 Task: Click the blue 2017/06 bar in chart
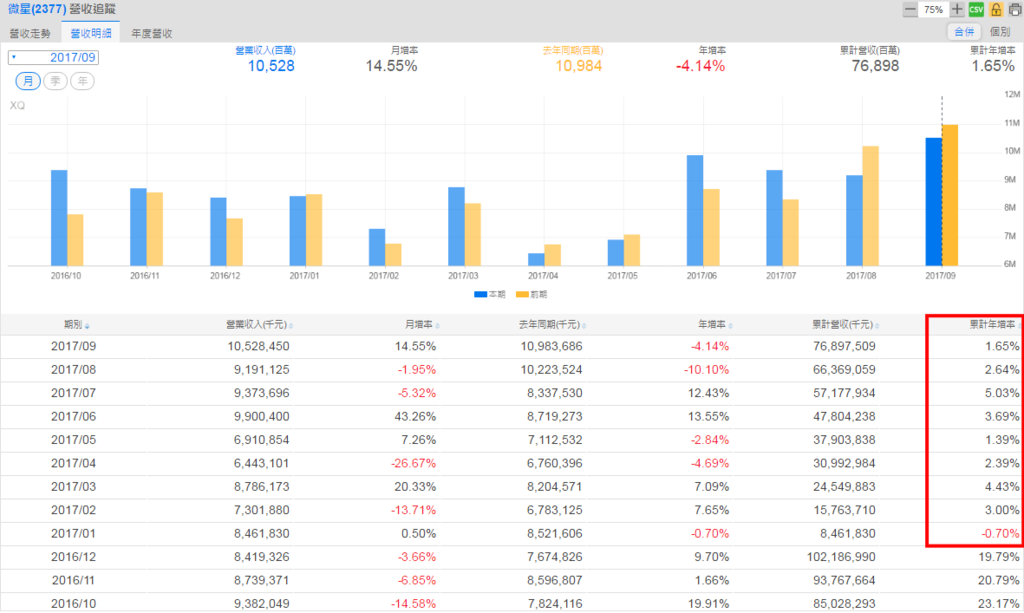click(x=695, y=210)
